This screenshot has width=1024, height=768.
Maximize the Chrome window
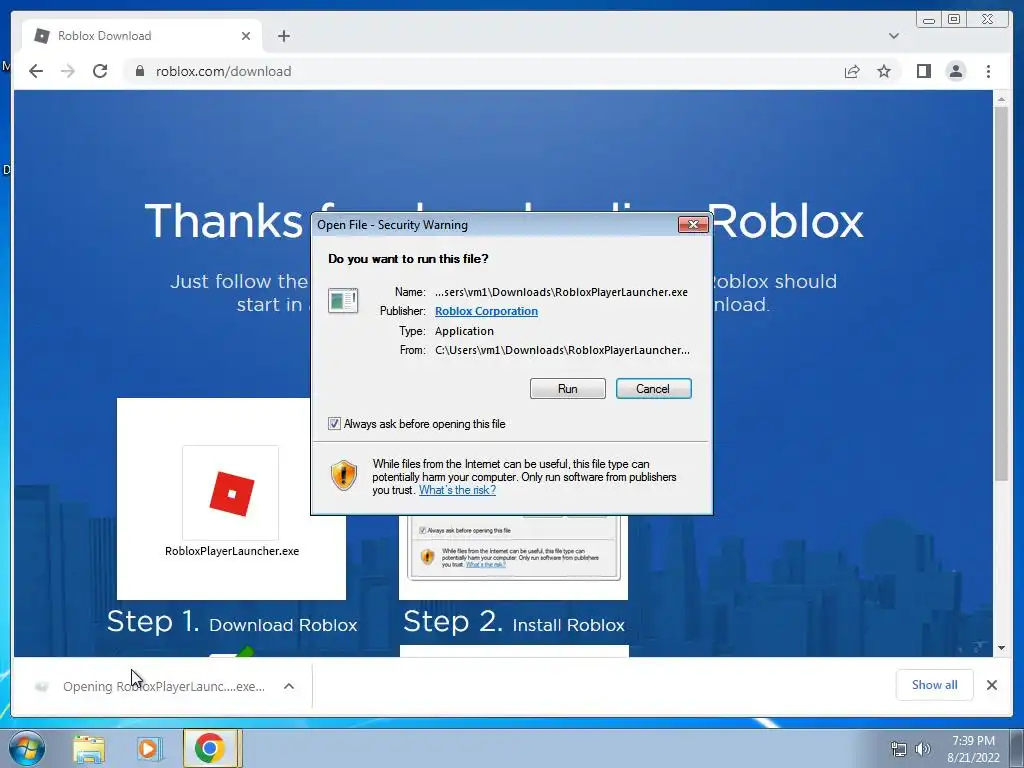(x=953, y=20)
